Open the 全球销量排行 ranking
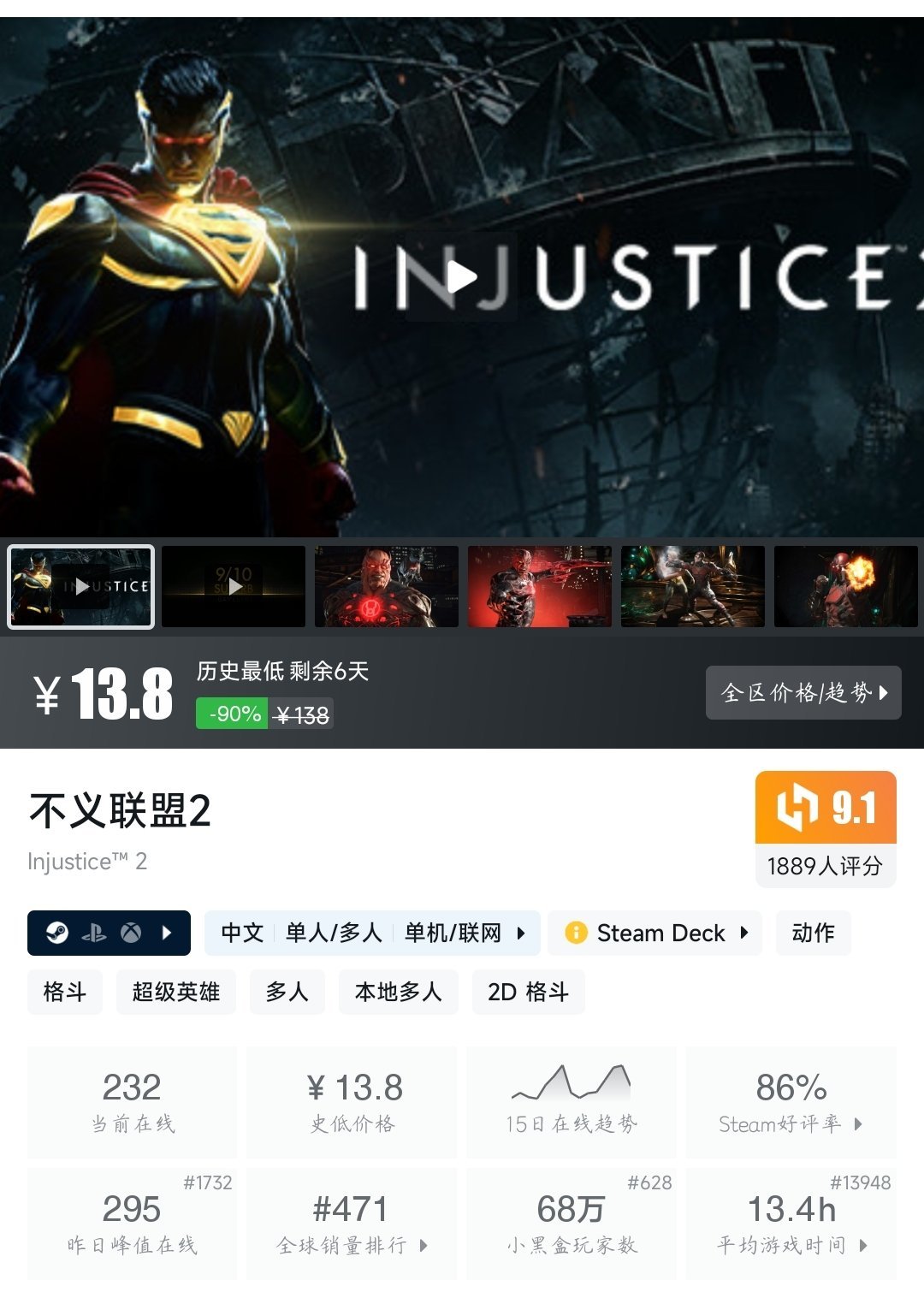The height and width of the screenshot is (1292, 924). tap(352, 1224)
